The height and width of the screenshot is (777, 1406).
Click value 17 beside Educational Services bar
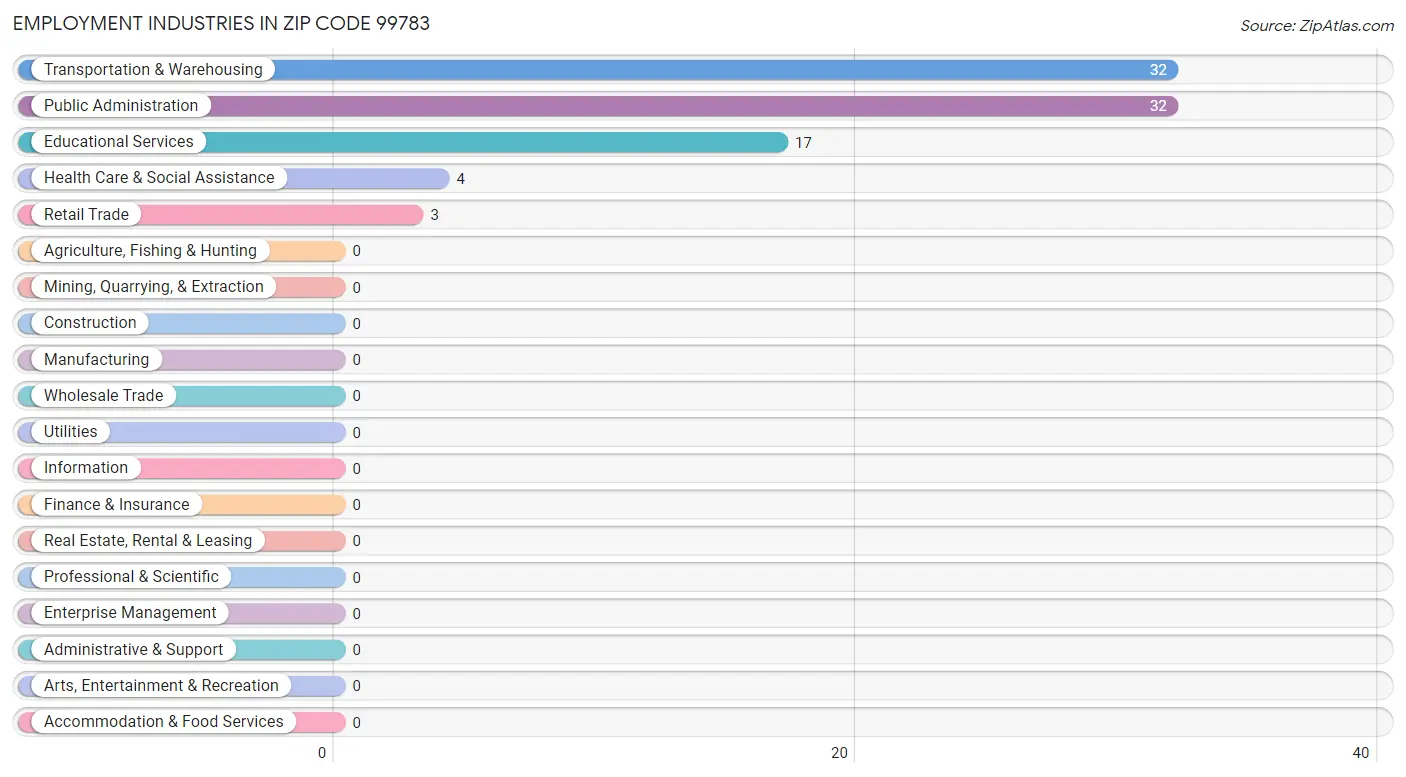tap(803, 143)
